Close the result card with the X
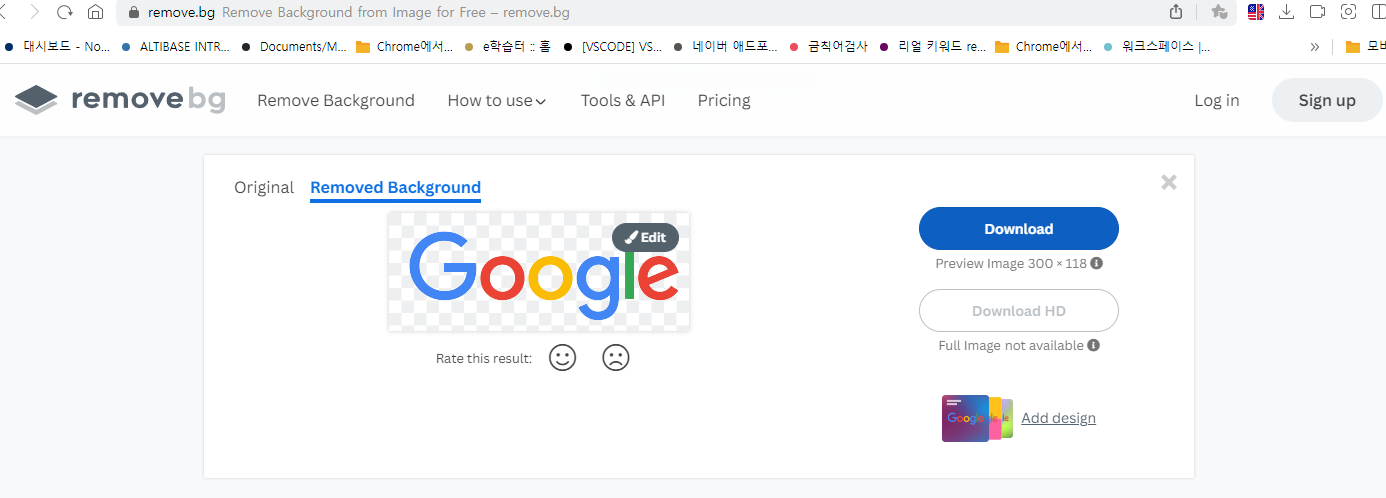1386x498 pixels. tap(1169, 182)
